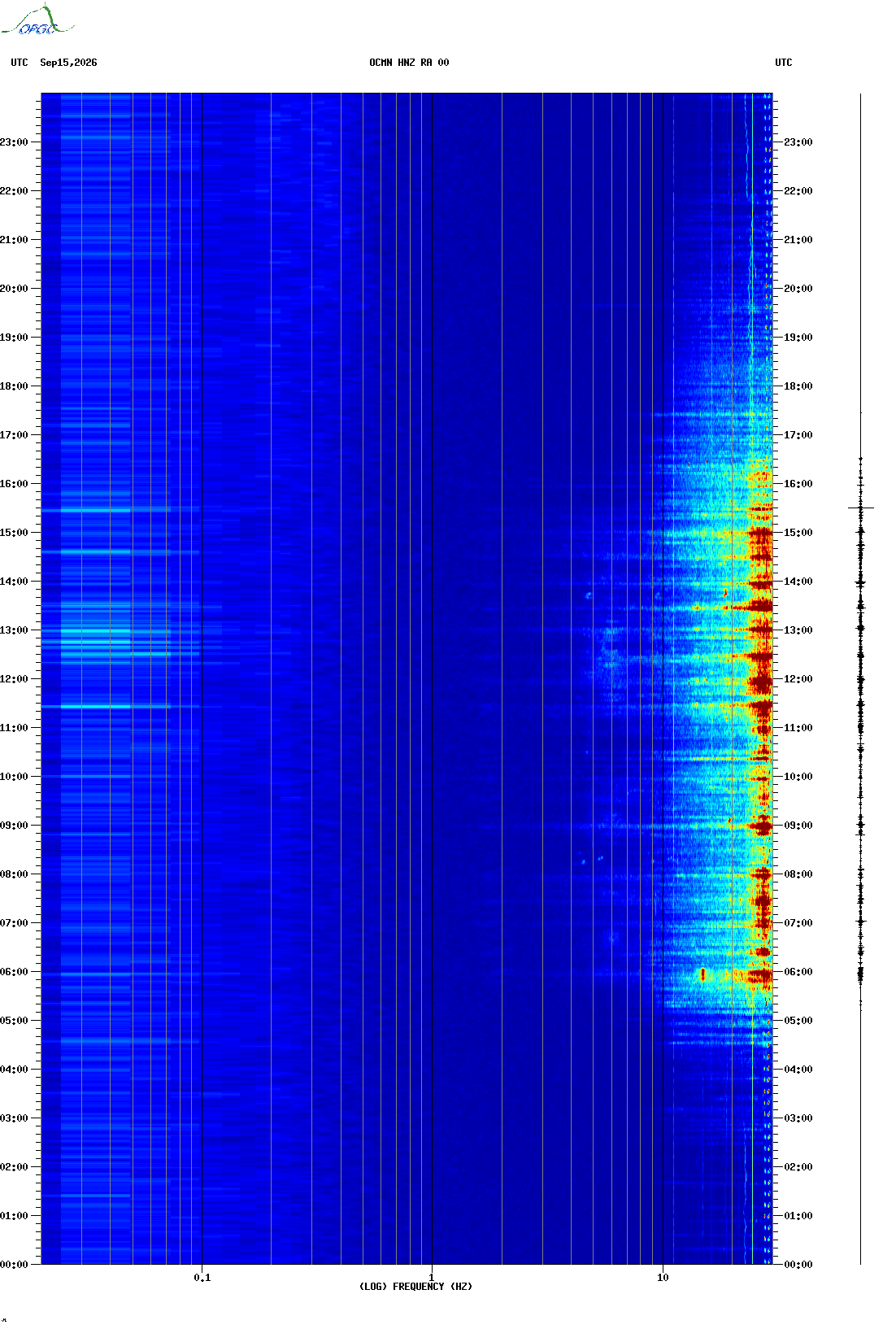
Task: Click the black vertical line at 0.1 Hz
Action: [x=202, y=678]
